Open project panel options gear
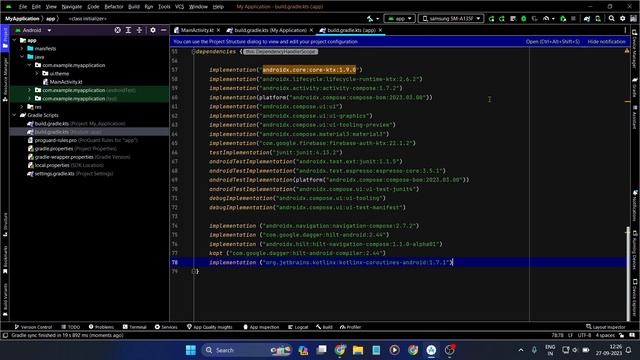 (153, 30)
